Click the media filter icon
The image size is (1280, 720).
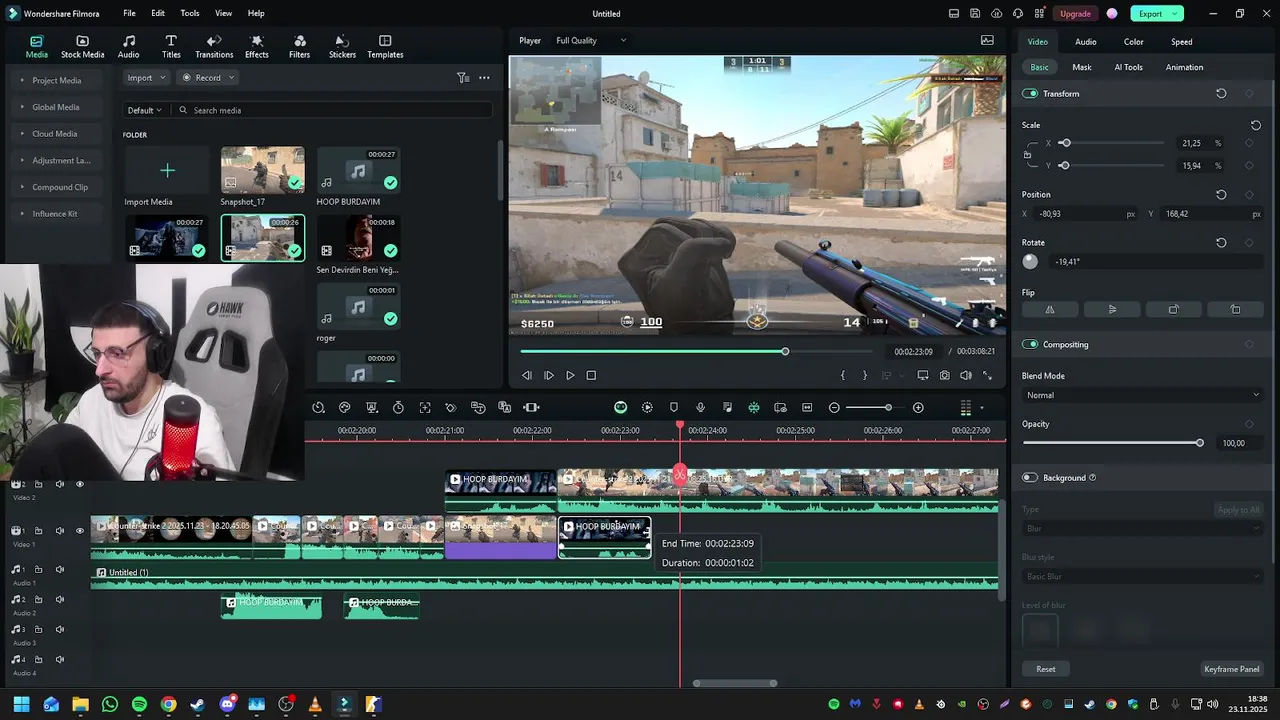coord(463,77)
